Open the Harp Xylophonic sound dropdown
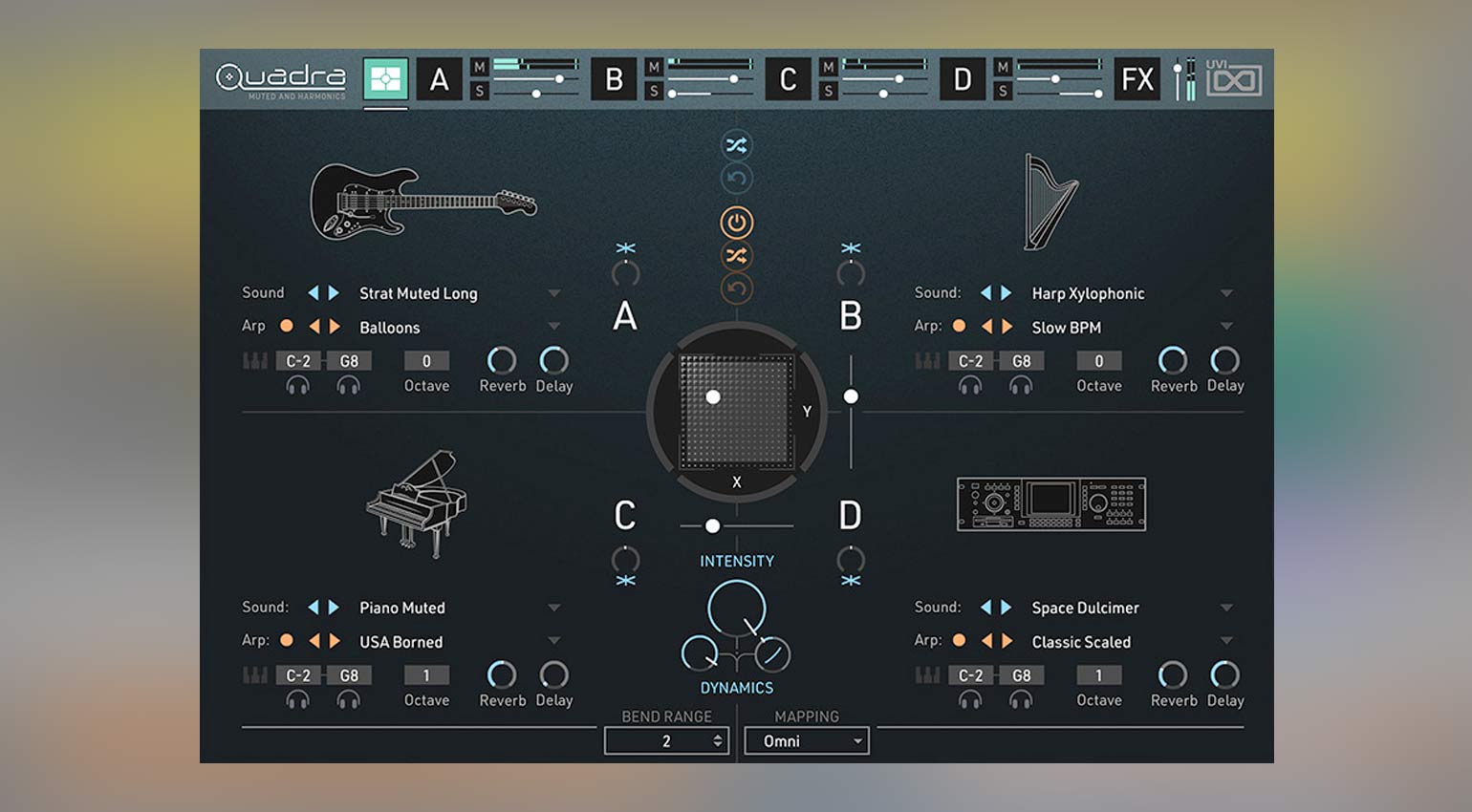Viewport: 1472px width, 812px height. click(1226, 293)
